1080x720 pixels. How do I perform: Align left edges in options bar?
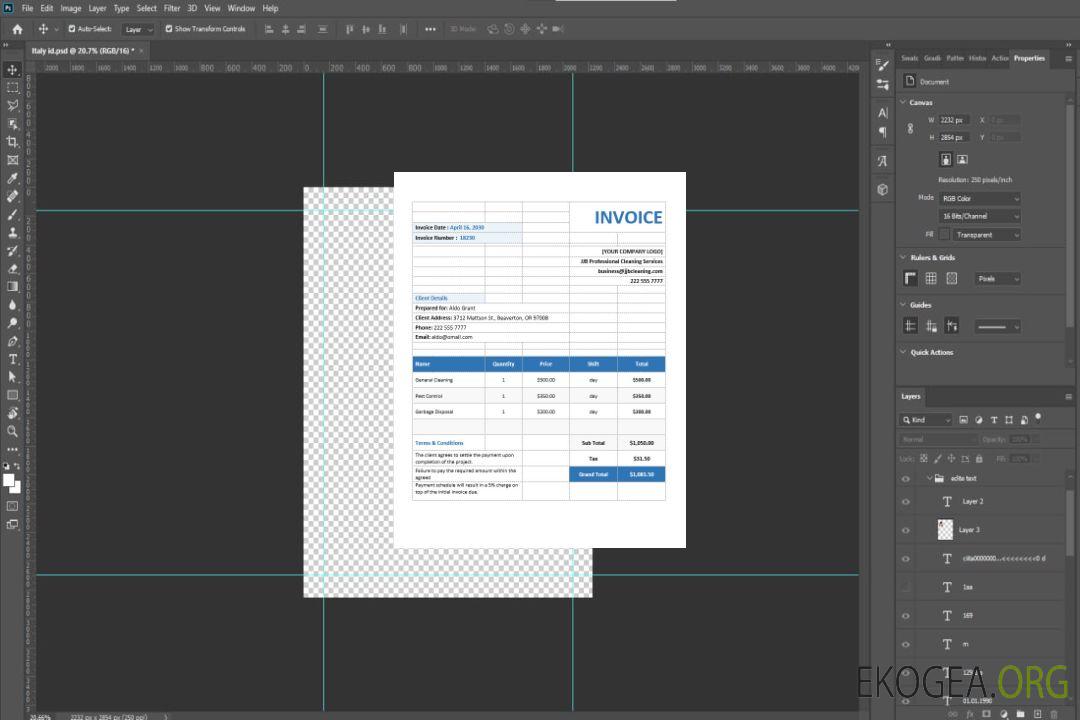tap(269, 29)
